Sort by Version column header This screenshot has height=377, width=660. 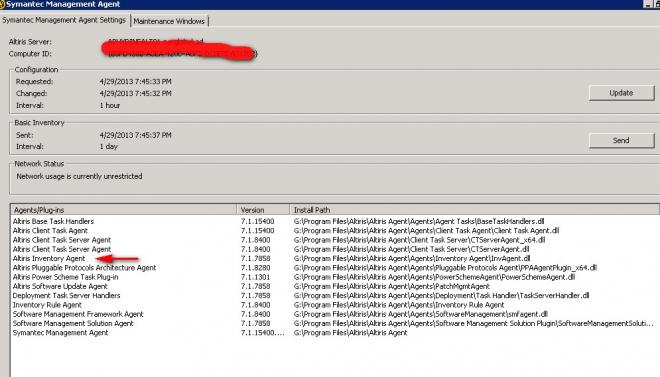263,210
